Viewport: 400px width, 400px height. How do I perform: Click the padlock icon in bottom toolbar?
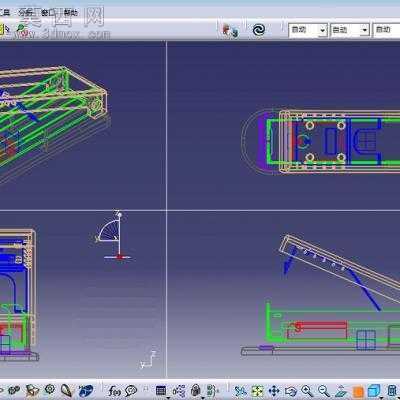pyautogui.click(x=196, y=390)
